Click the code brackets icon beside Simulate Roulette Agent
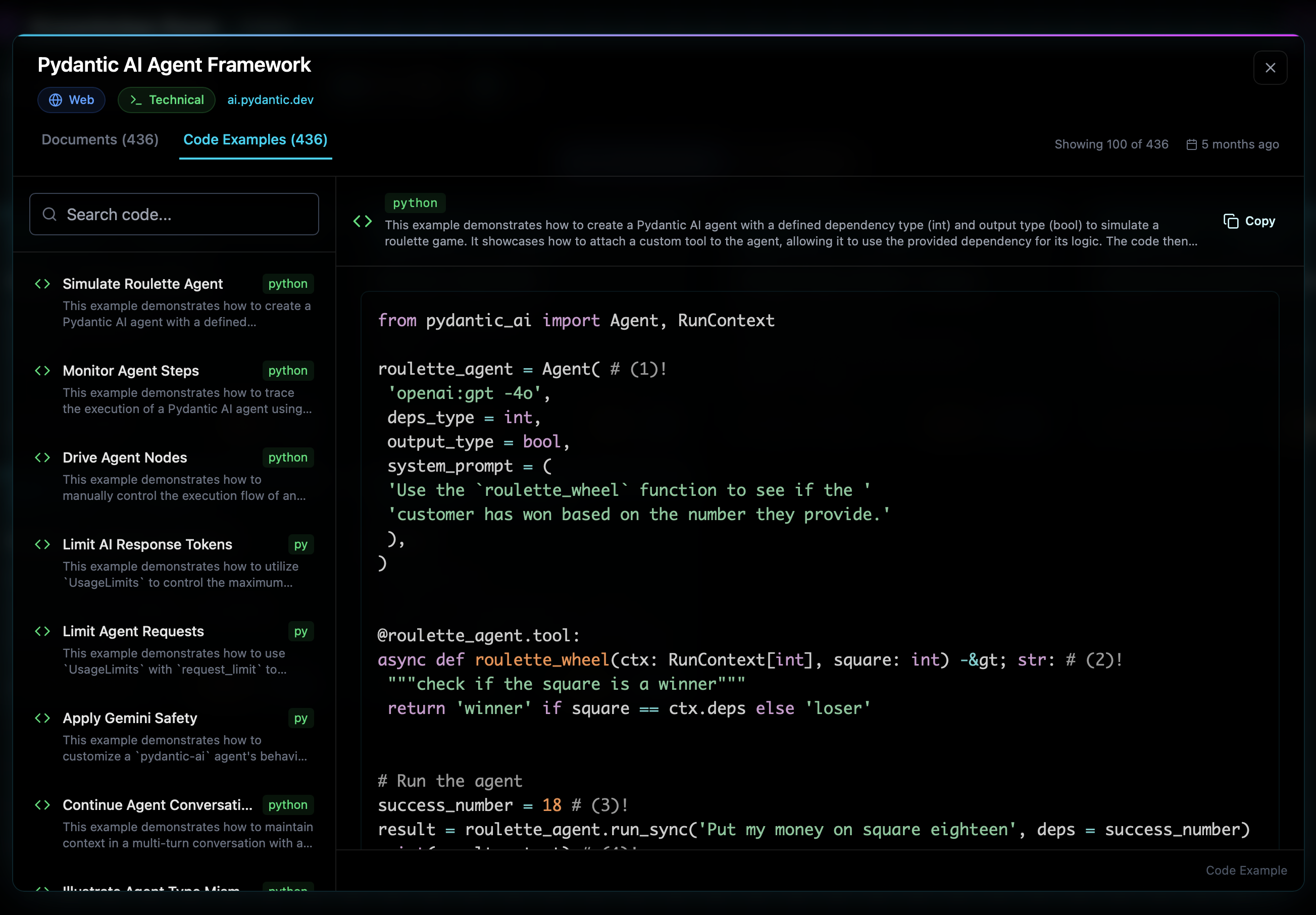The image size is (1316, 915). pos(42,283)
